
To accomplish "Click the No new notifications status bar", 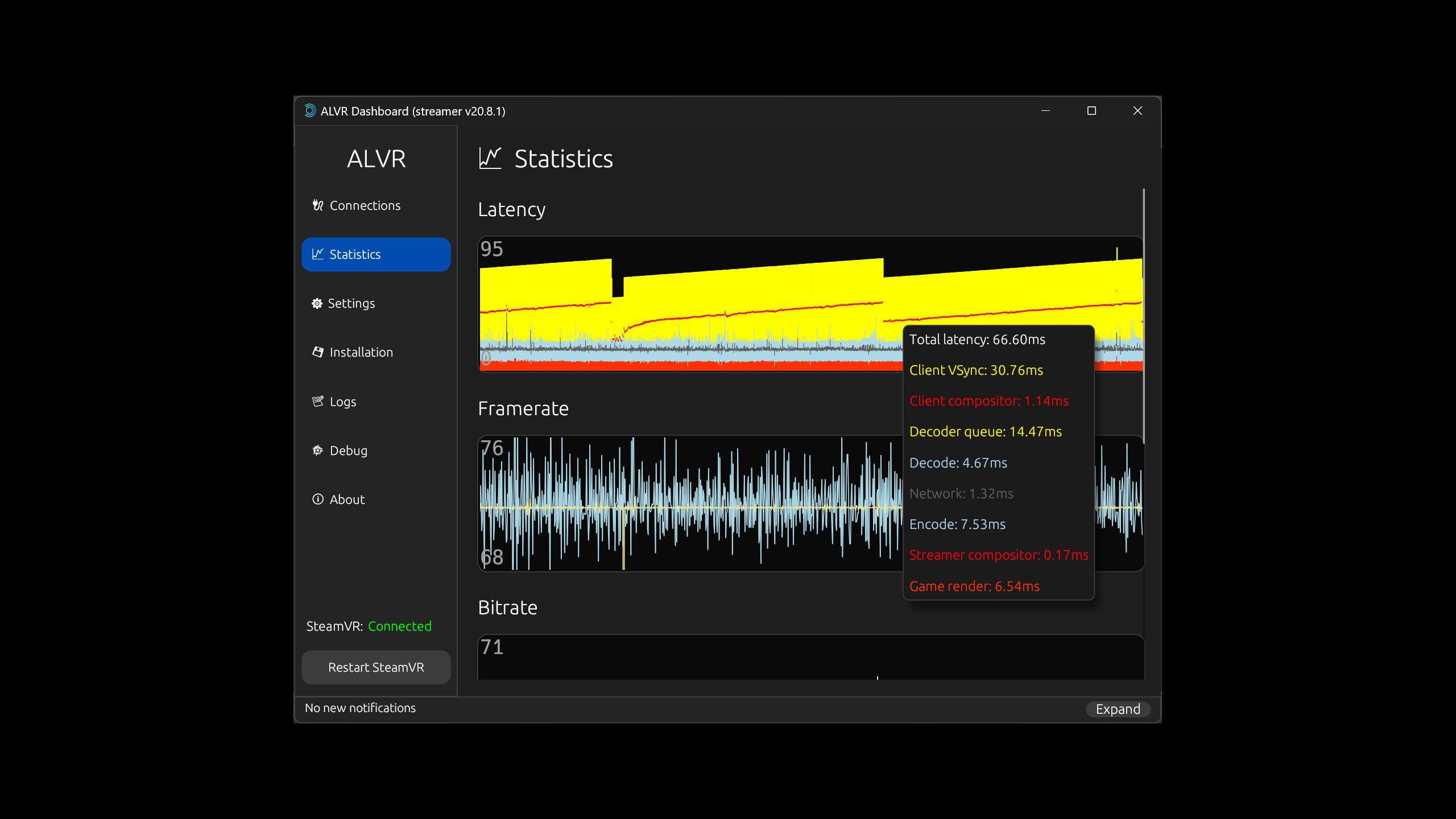I will [360, 708].
